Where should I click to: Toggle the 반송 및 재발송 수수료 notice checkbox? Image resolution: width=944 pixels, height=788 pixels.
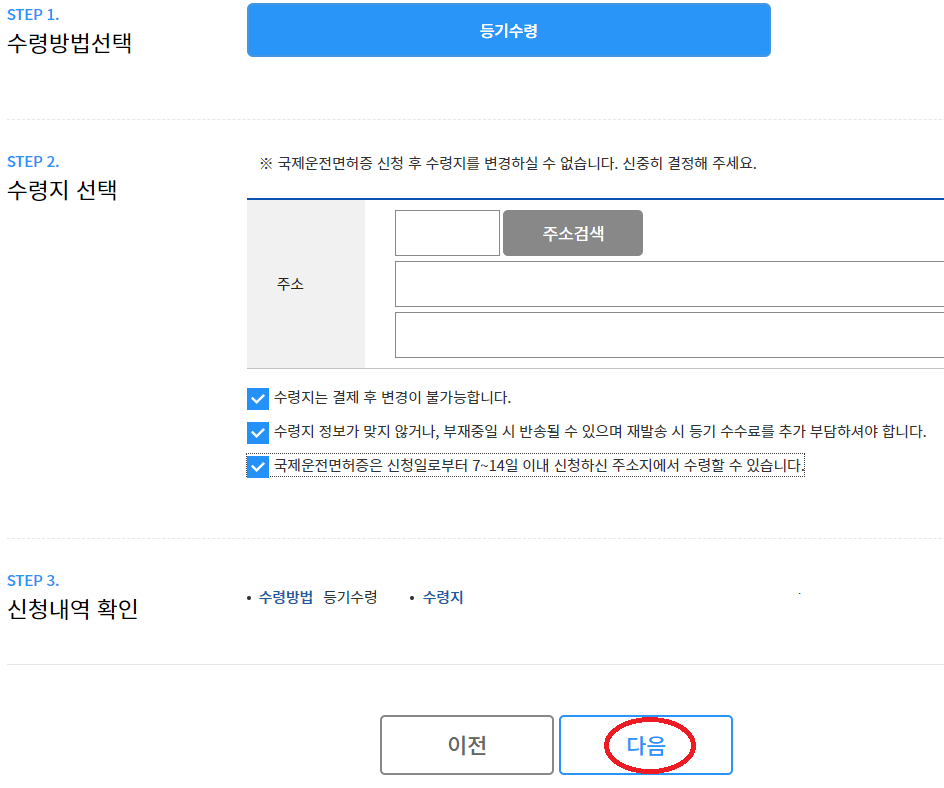258,432
